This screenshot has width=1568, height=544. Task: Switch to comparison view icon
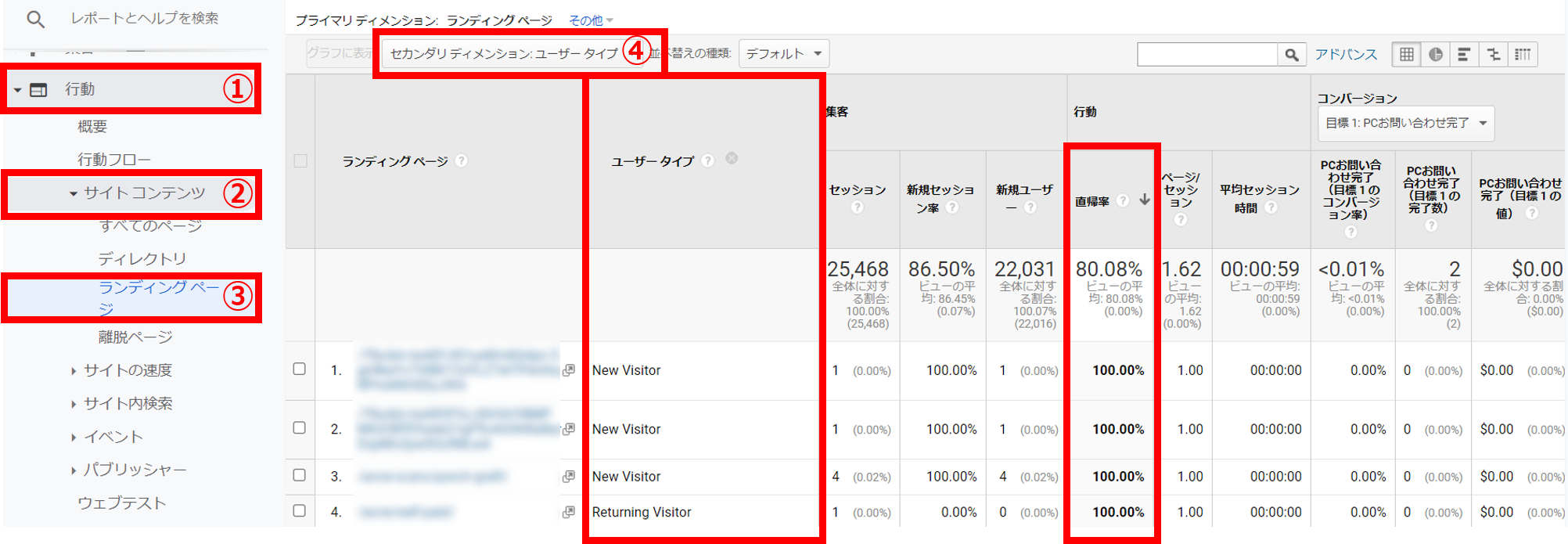pos(1493,54)
